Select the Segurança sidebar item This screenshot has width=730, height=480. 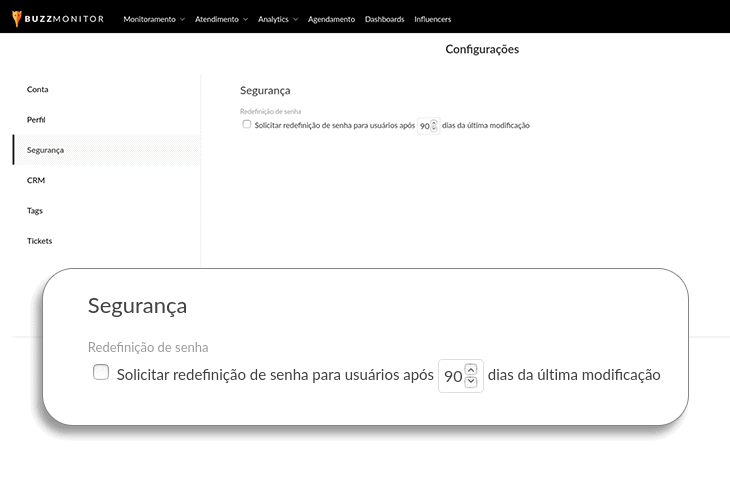point(46,150)
